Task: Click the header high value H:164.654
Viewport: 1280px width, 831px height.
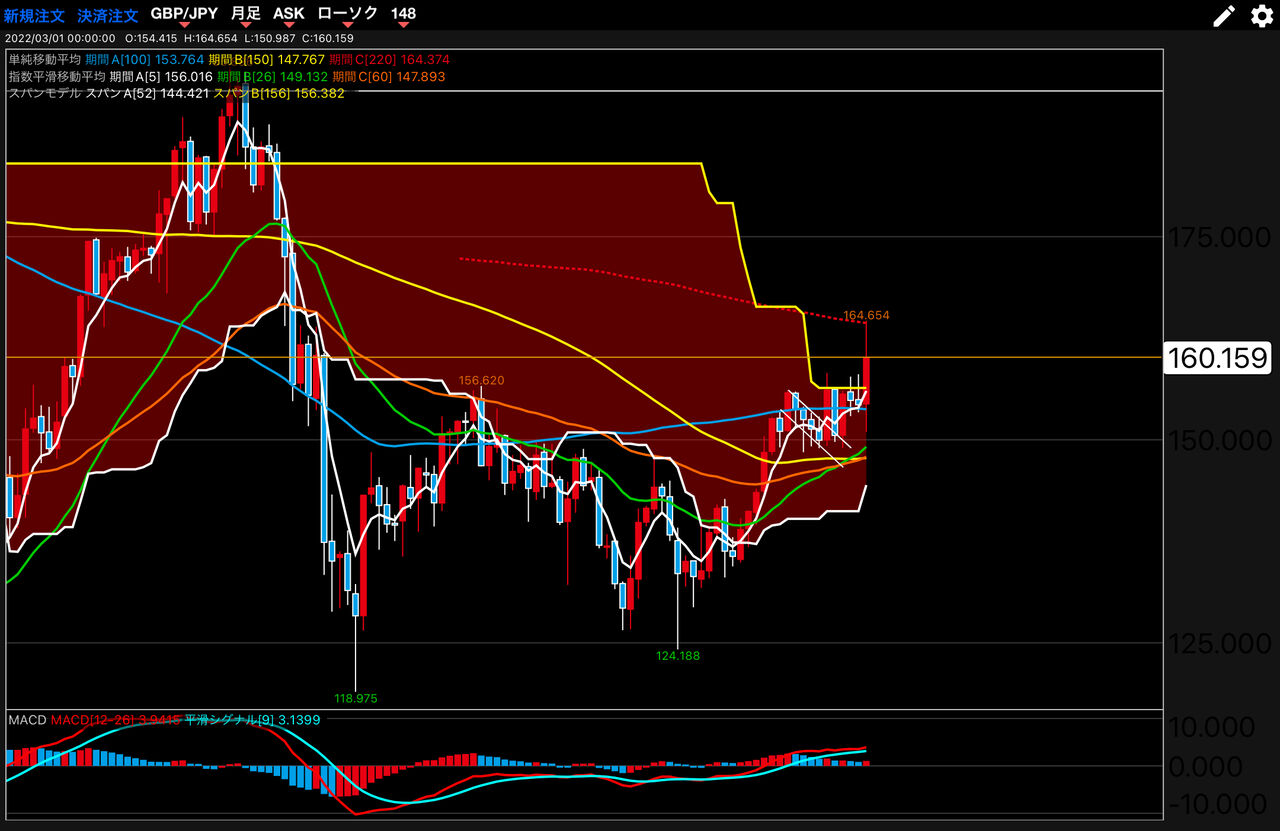Action: tap(209, 38)
